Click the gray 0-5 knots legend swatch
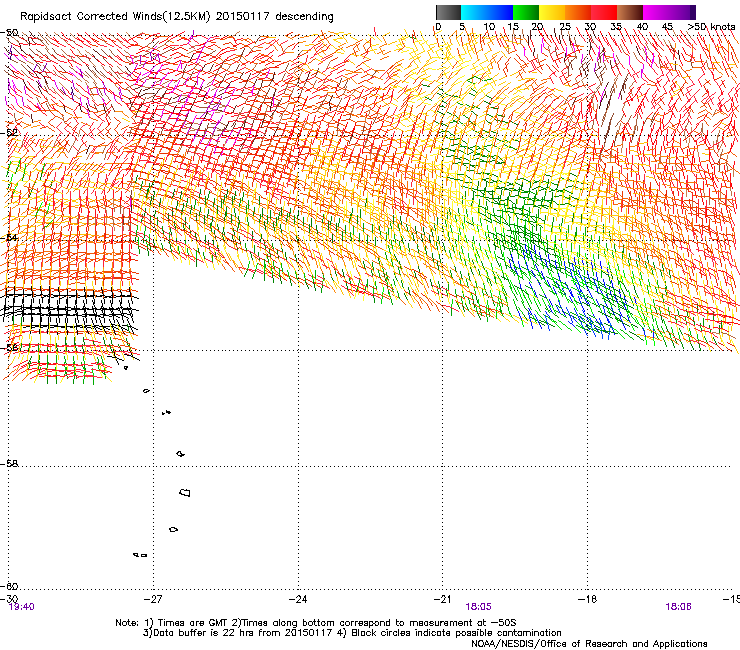This screenshot has height=650, width=740. click(448, 12)
